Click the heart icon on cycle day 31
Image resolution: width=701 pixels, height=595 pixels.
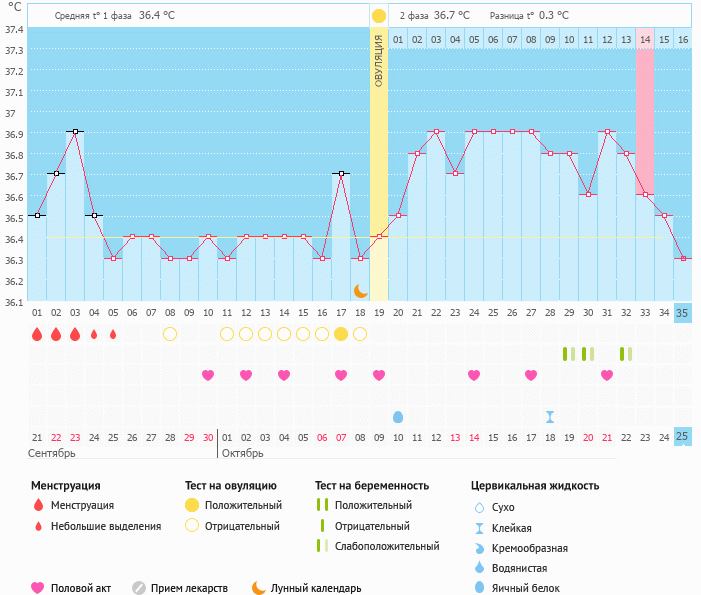pos(607,375)
